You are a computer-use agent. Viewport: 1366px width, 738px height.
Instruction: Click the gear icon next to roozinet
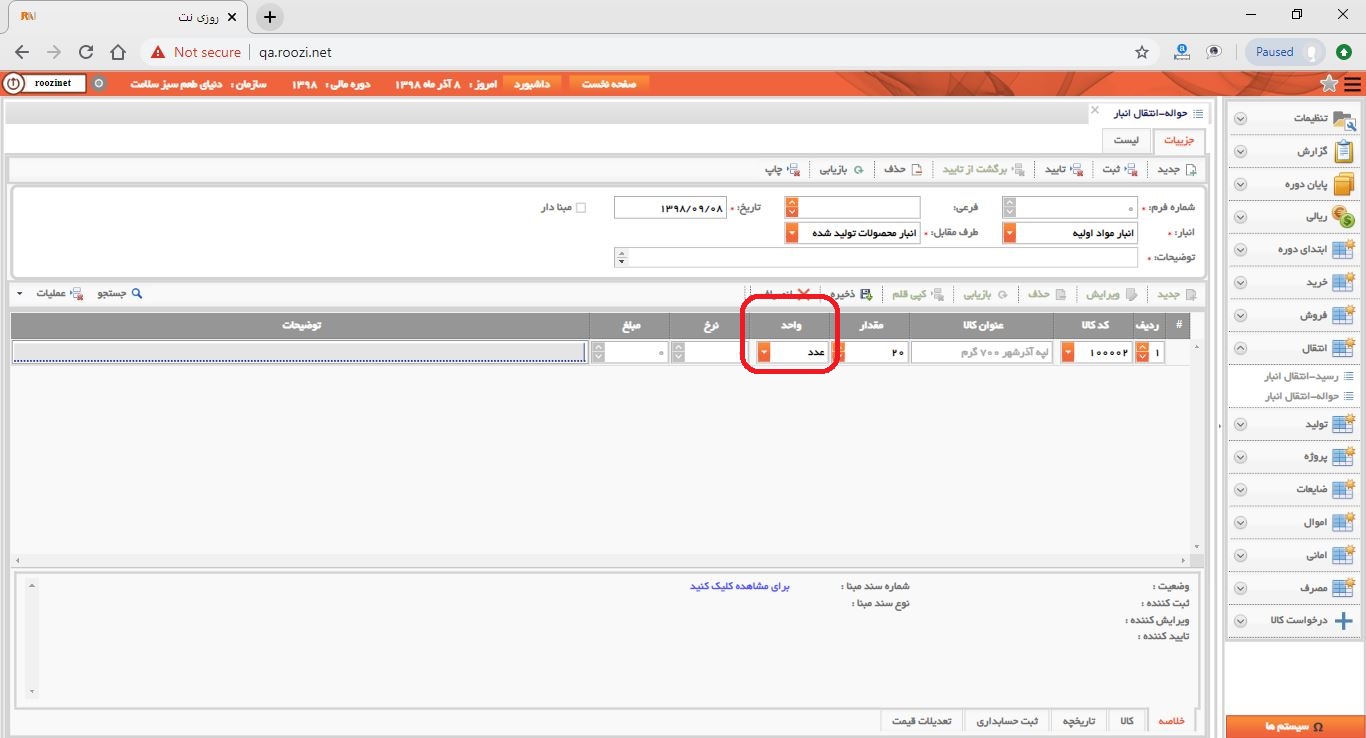coord(98,84)
